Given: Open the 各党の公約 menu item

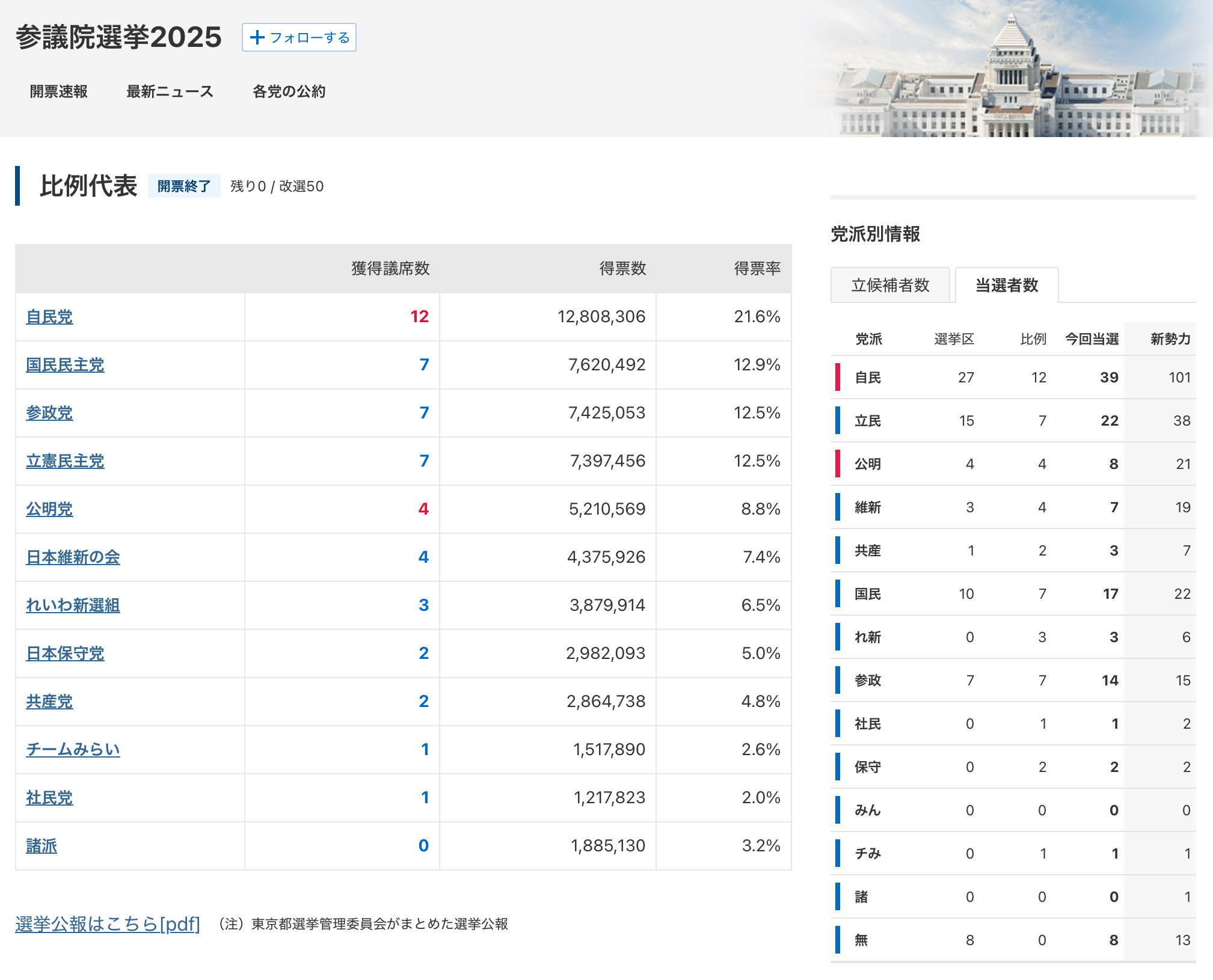Looking at the screenshot, I should tap(289, 91).
